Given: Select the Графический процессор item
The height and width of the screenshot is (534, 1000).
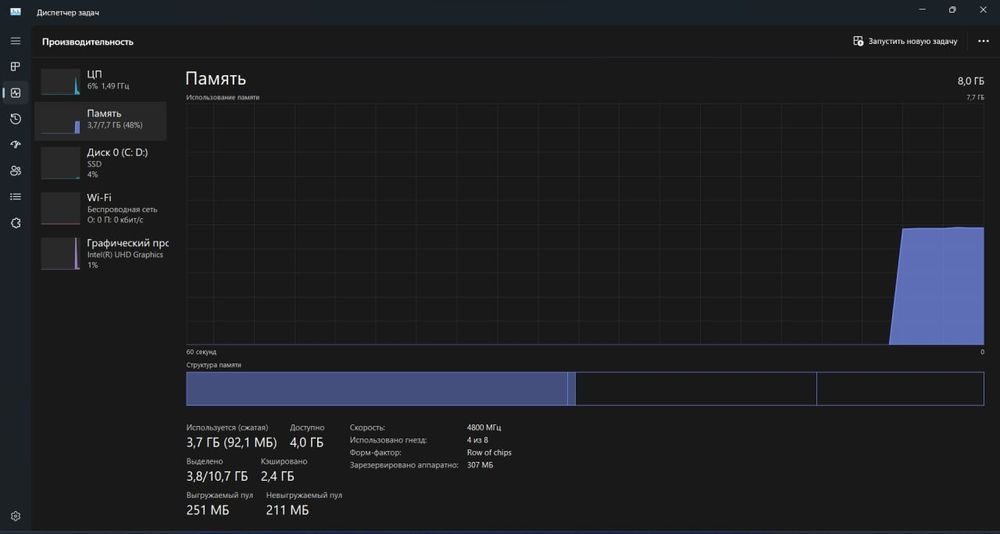Looking at the screenshot, I should [x=101, y=253].
